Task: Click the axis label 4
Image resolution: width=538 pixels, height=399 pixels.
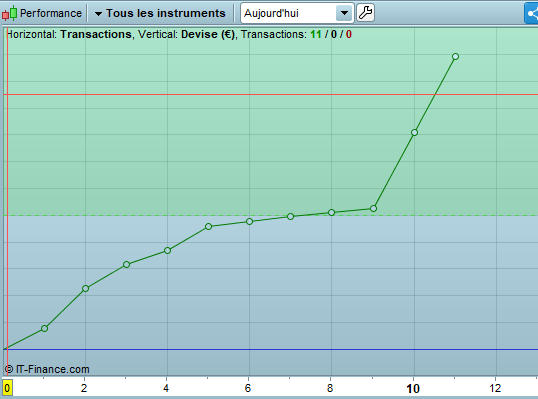Action: click(x=166, y=388)
